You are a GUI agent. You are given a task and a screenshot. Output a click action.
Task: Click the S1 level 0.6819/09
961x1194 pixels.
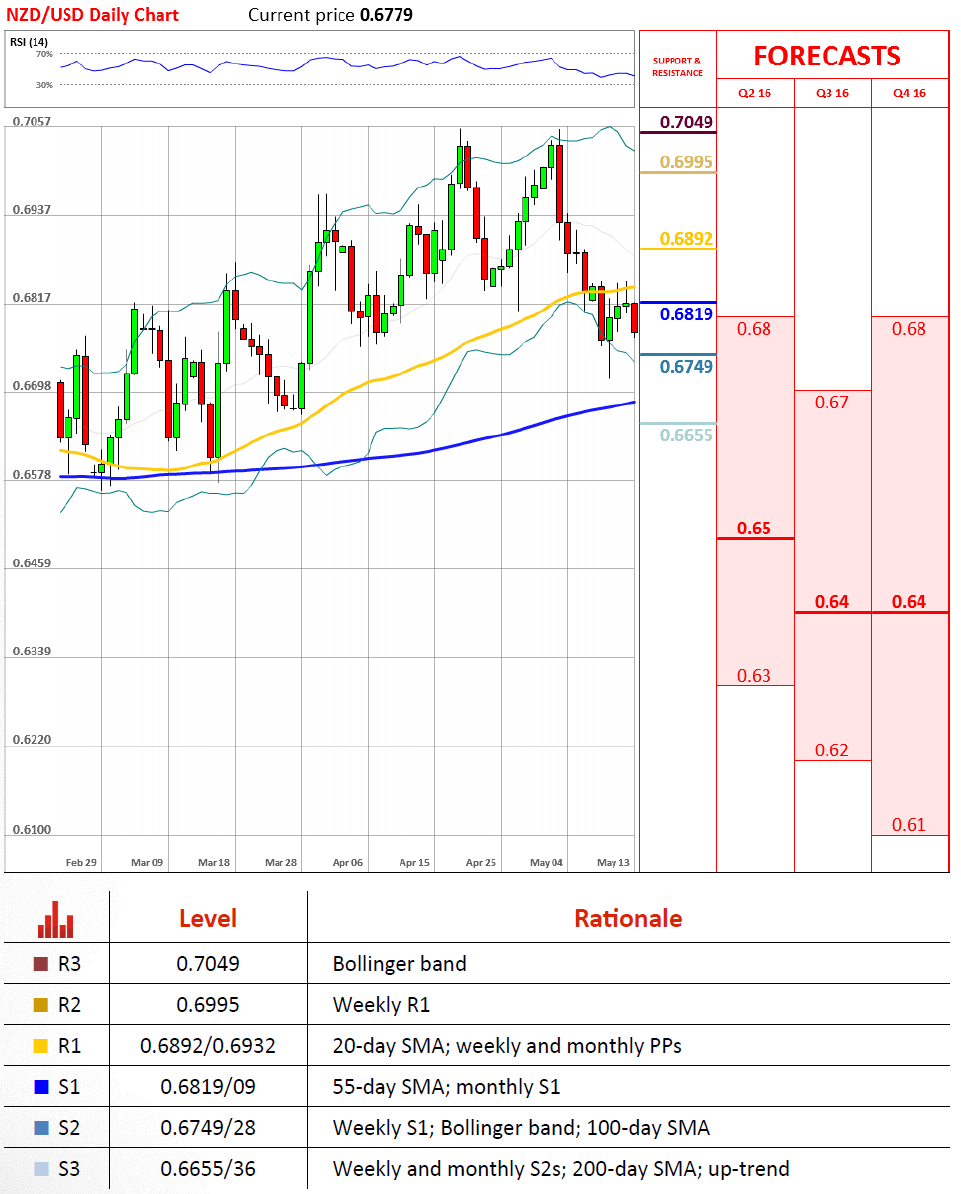point(208,1087)
